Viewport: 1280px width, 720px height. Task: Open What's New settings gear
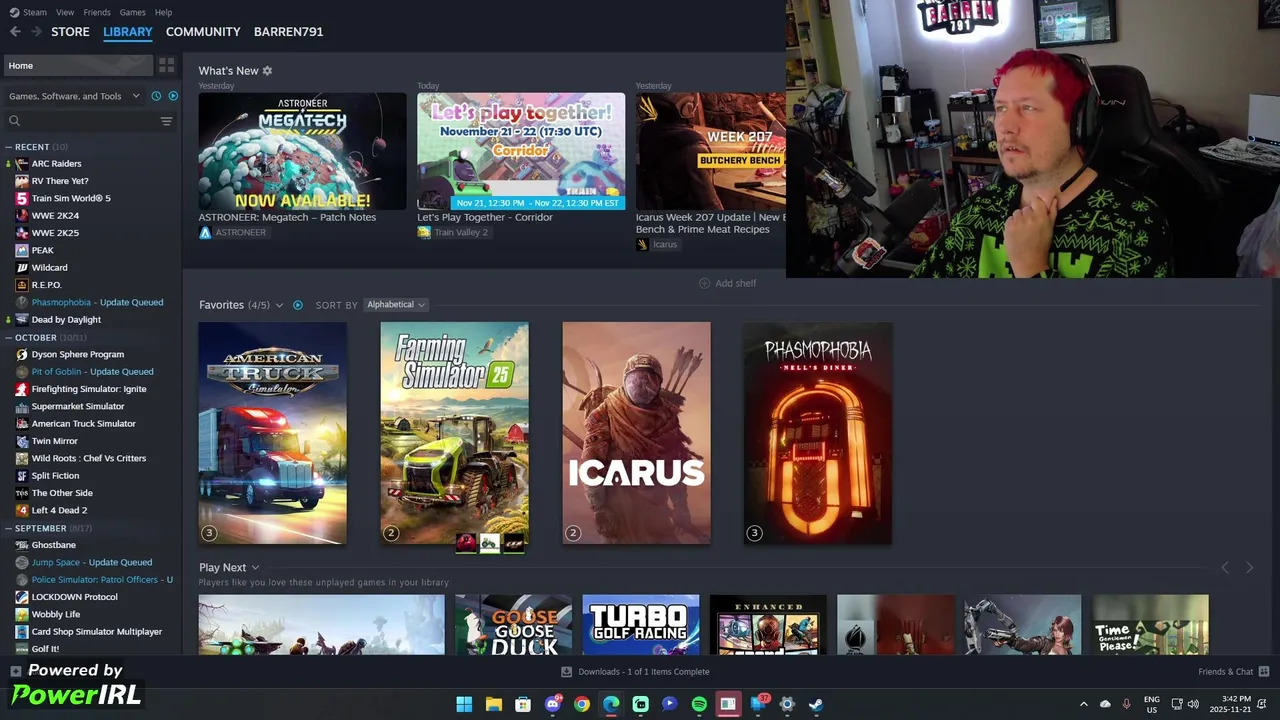click(267, 71)
